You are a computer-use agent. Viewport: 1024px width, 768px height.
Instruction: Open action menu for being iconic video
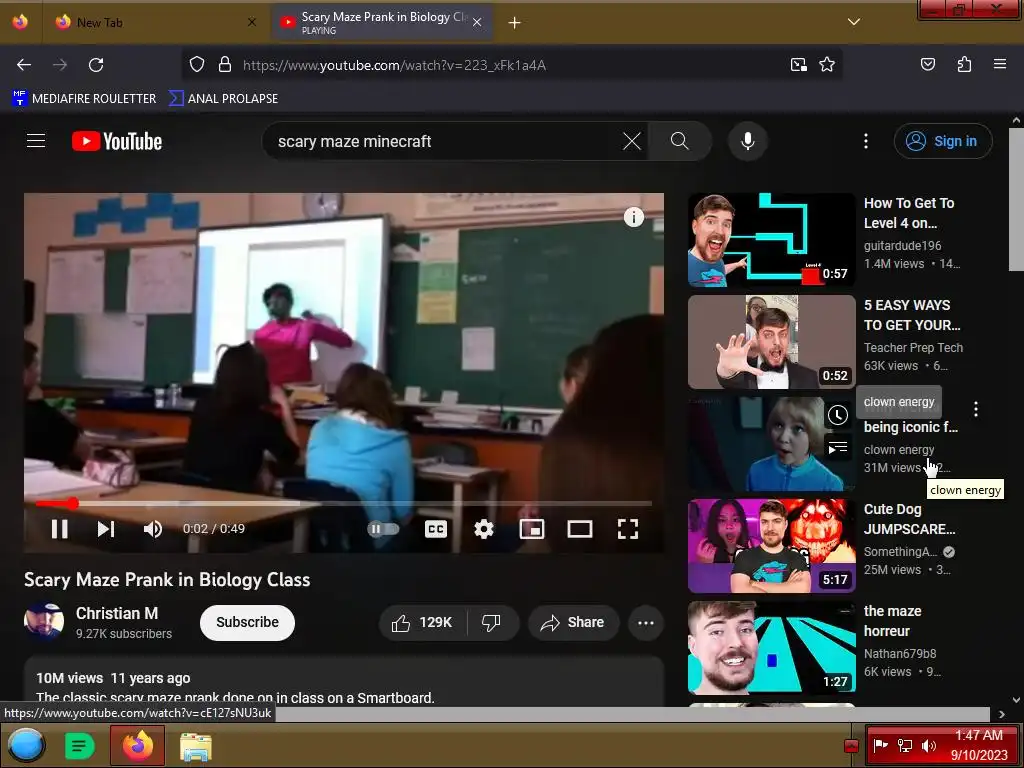976,409
